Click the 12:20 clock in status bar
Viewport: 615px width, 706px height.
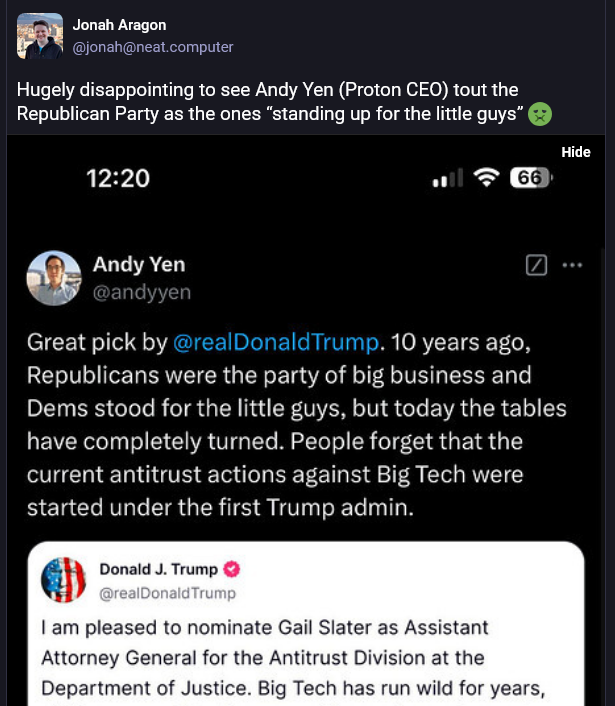point(118,178)
